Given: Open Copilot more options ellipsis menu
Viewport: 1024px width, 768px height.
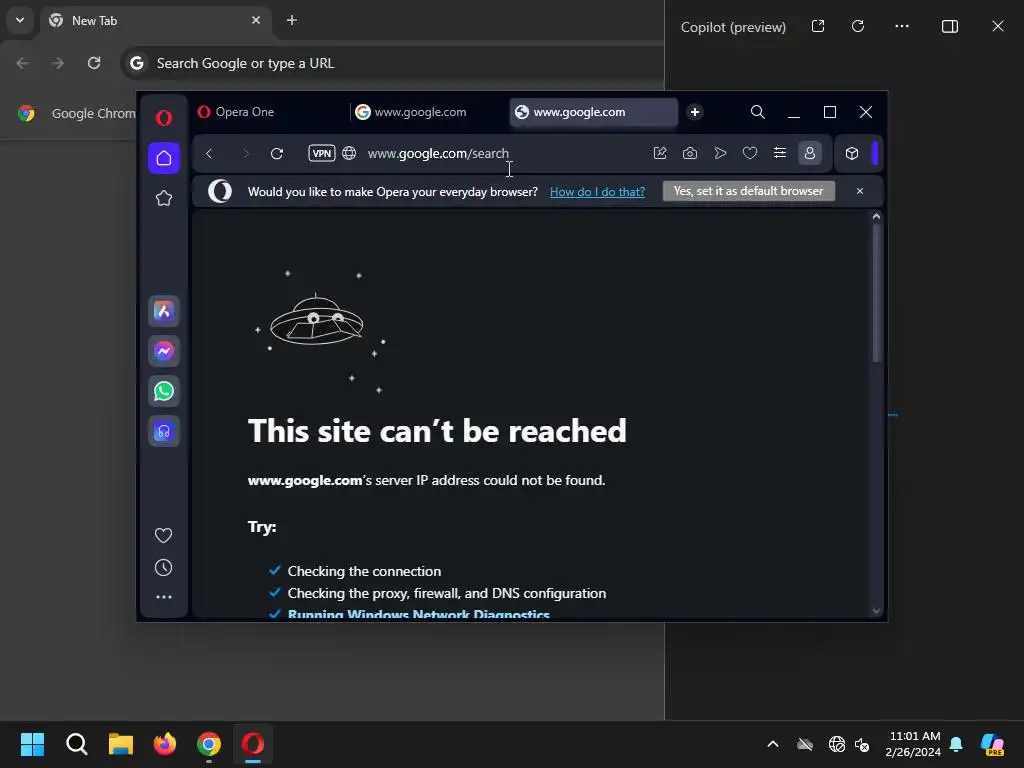Looking at the screenshot, I should (902, 26).
